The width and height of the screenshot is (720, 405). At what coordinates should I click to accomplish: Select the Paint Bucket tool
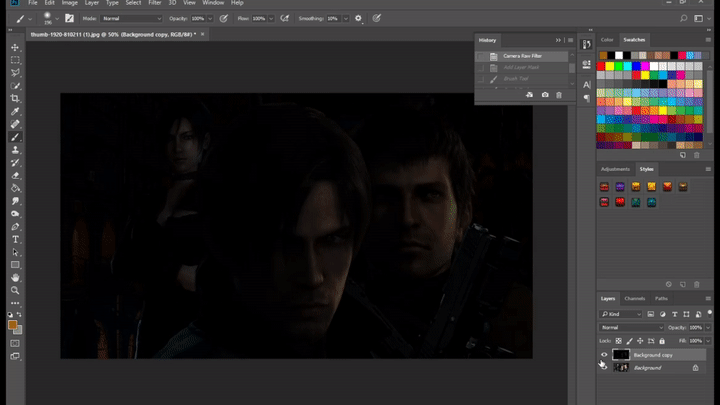coord(15,188)
